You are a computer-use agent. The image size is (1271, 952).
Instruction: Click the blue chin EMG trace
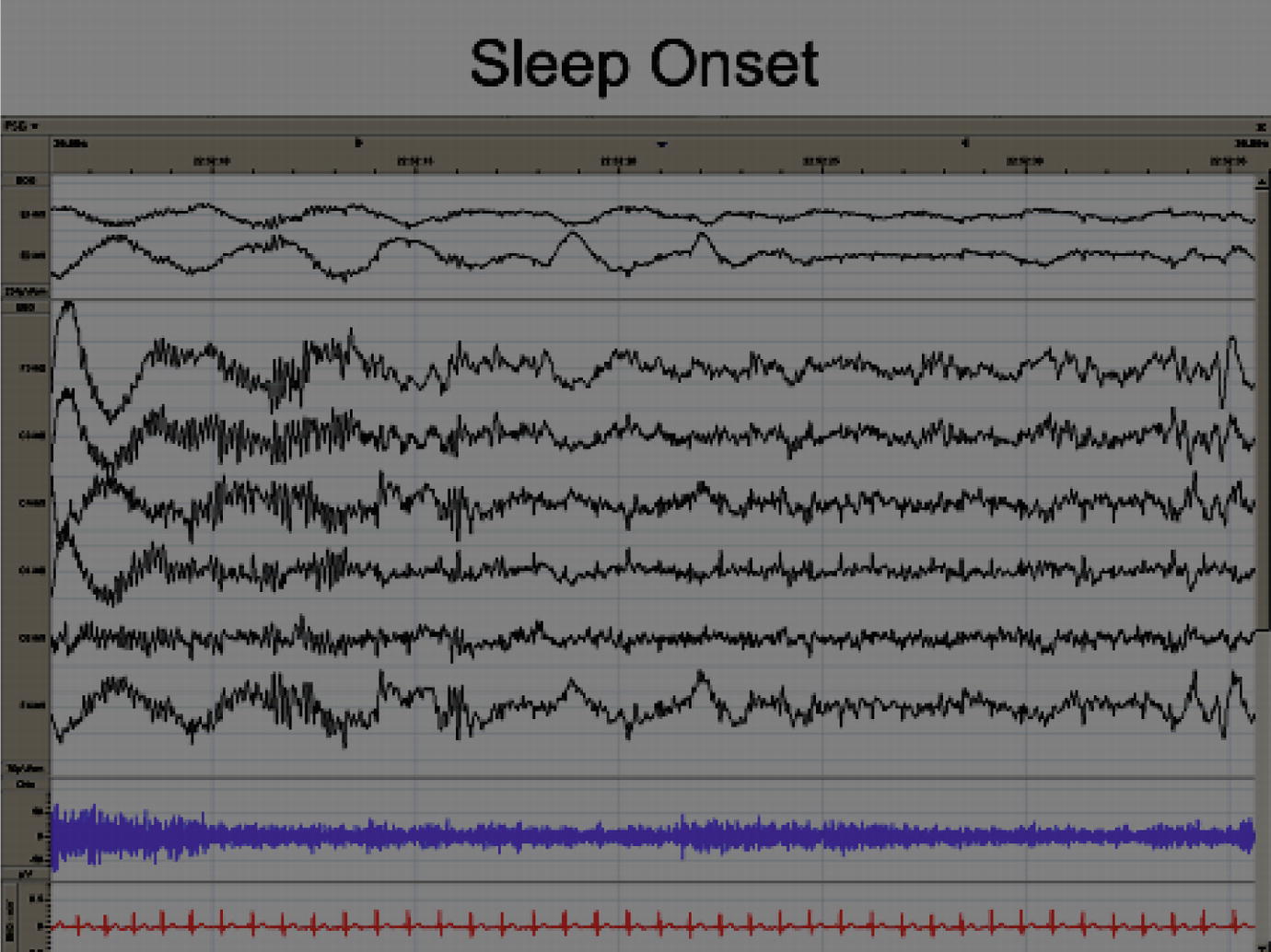click(653, 836)
